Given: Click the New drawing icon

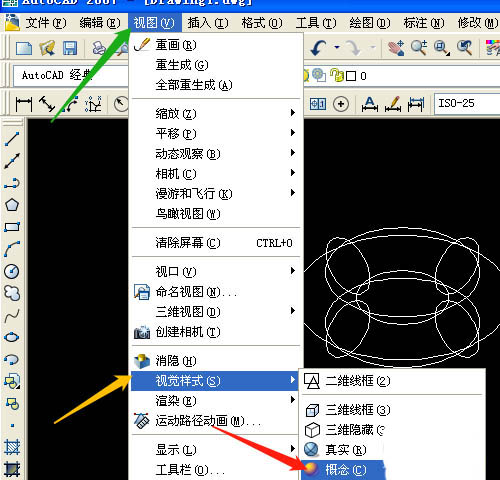Looking at the screenshot, I should pyautogui.click(x=24, y=49).
